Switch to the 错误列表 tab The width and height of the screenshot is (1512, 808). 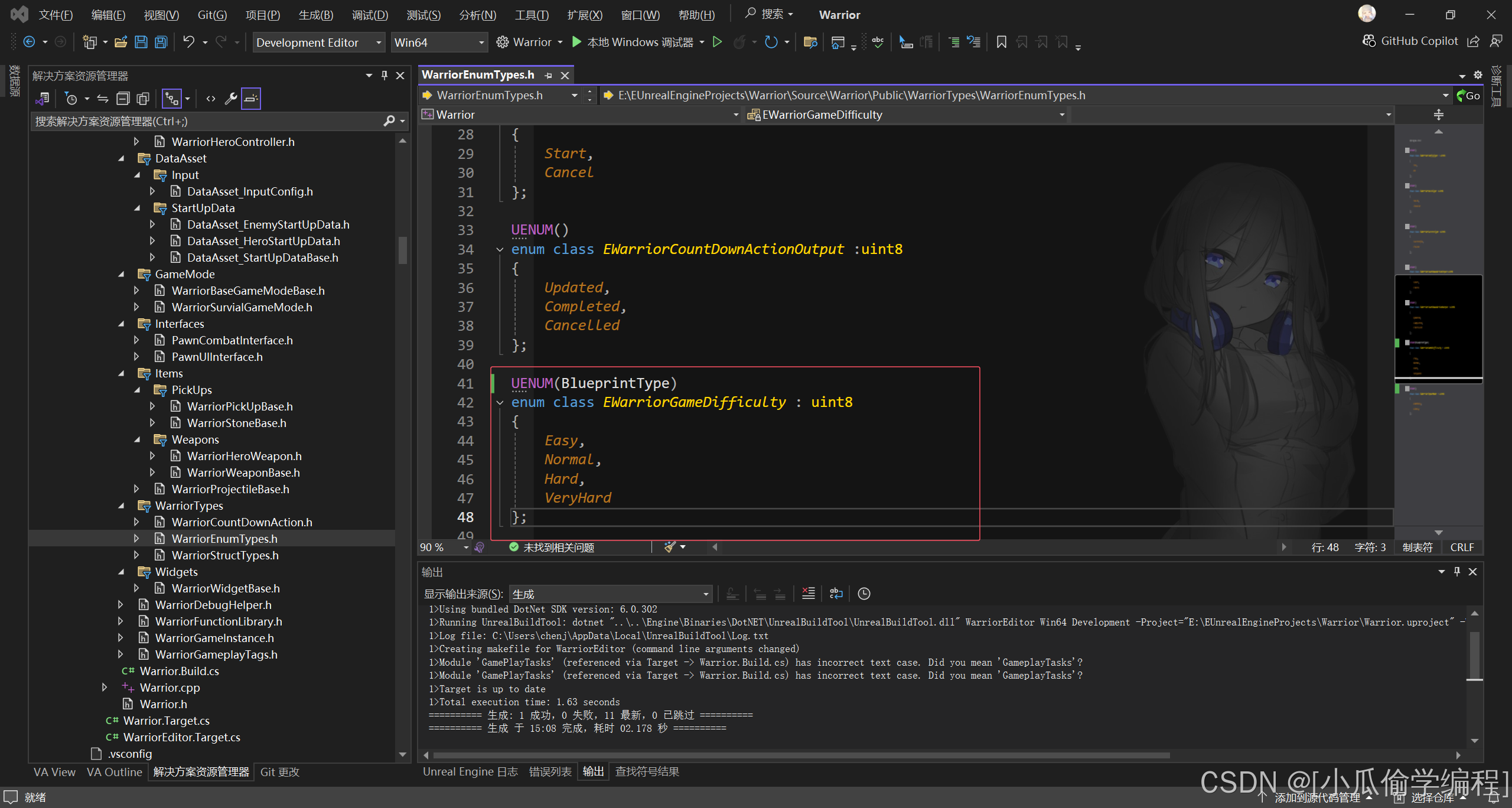click(550, 771)
